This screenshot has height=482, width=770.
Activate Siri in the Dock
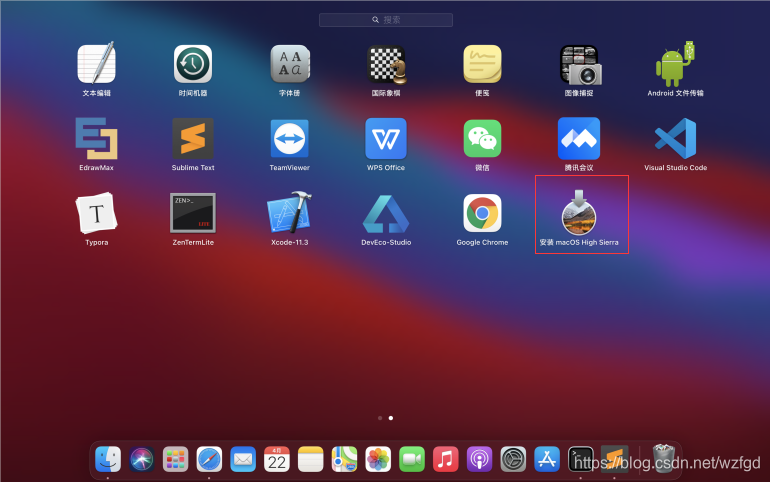point(142,459)
